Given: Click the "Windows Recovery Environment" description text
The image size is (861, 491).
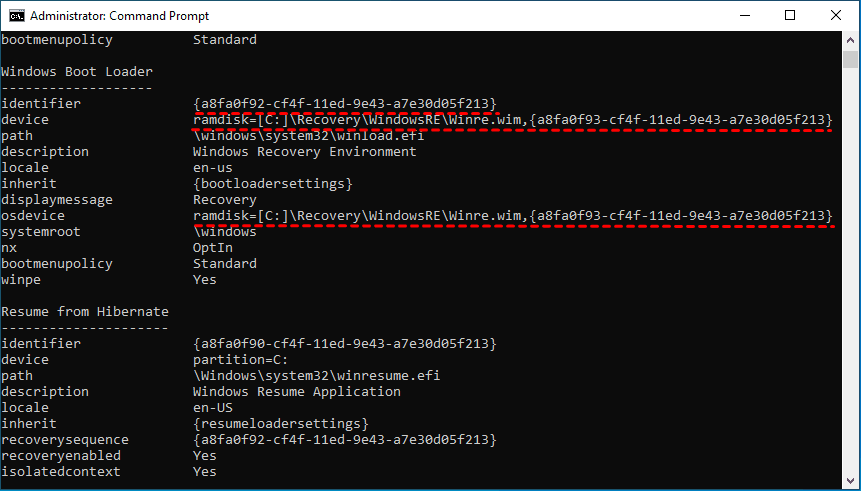Looking at the screenshot, I should tap(304, 152).
